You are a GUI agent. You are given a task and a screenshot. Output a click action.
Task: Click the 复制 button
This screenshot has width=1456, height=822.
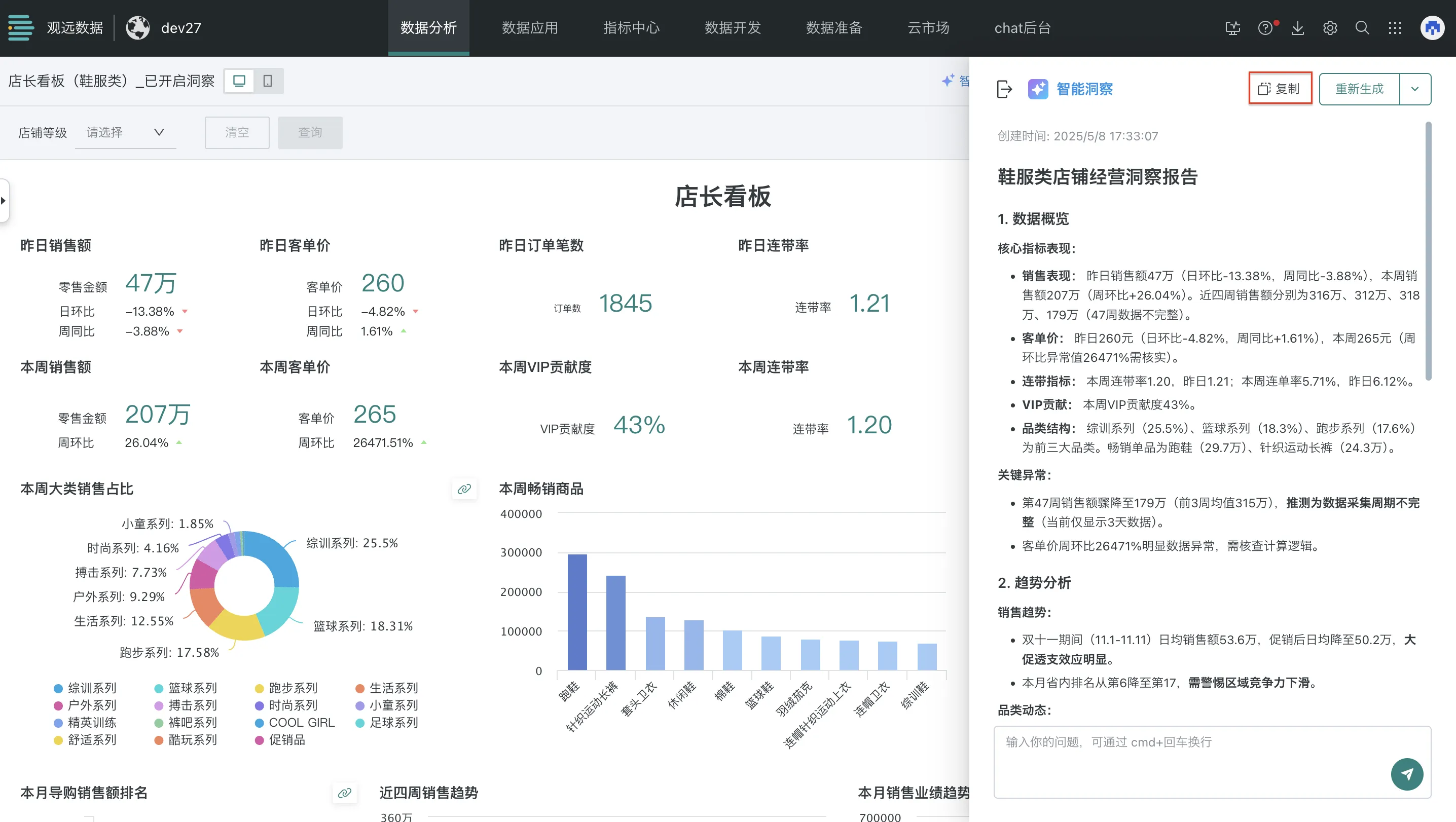[x=1280, y=89]
